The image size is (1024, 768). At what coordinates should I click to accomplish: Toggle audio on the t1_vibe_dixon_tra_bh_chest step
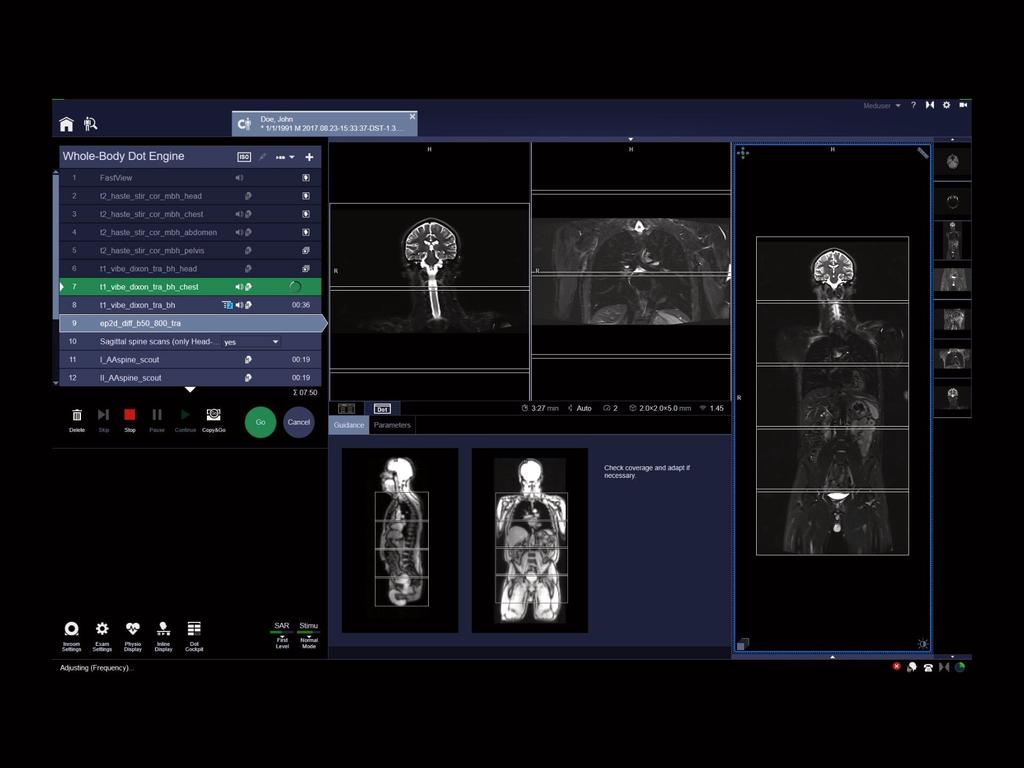click(x=238, y=287)
